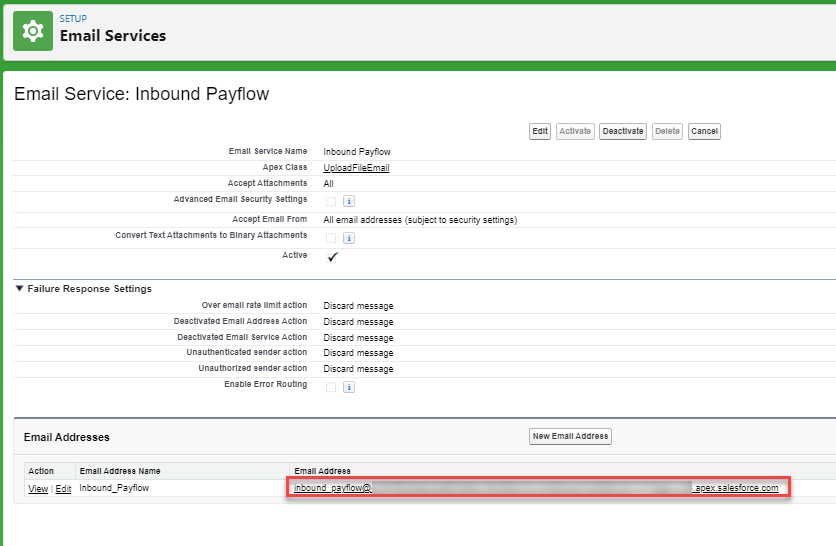Collapse the Failure Response Settings section
836x546 pixels.
[19, 289]
